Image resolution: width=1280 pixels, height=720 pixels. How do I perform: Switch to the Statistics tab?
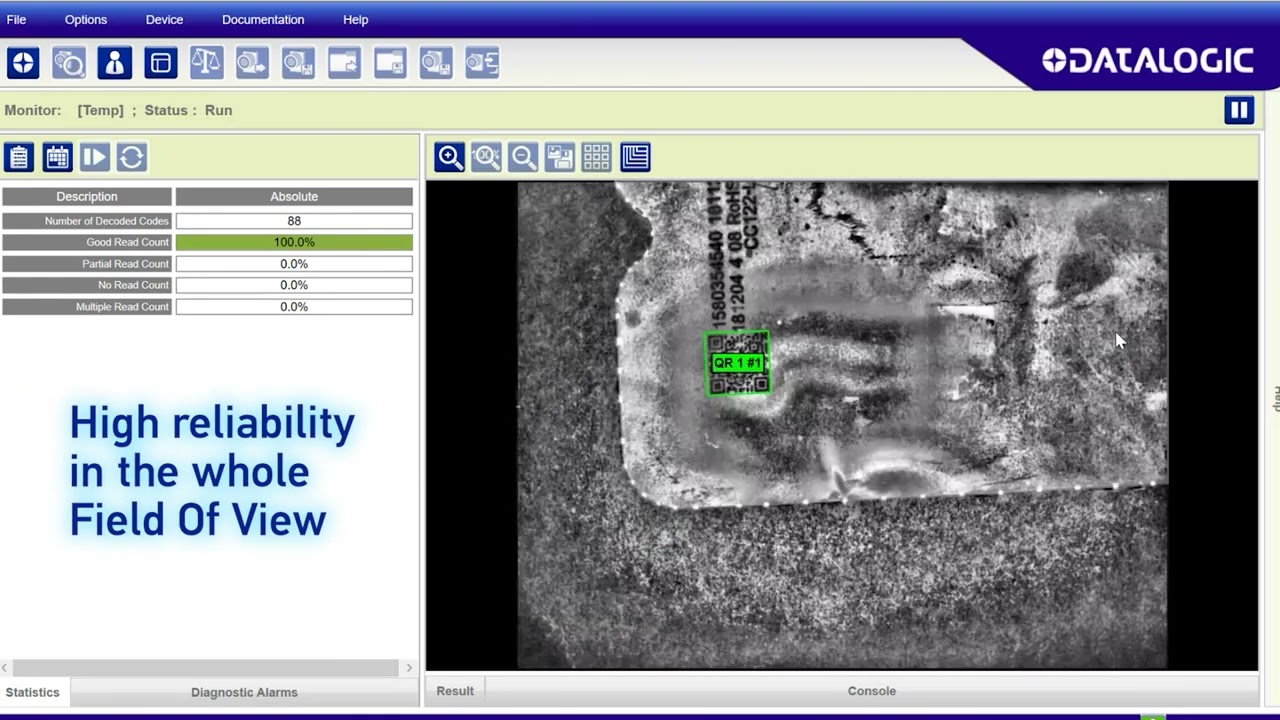coord(33,692)
